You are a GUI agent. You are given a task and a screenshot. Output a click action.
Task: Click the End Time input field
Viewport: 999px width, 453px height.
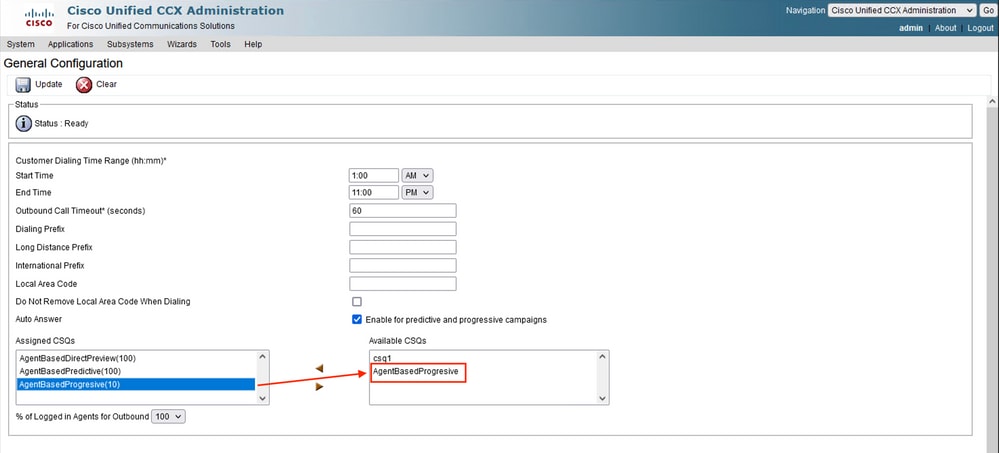tap(374, 192)
